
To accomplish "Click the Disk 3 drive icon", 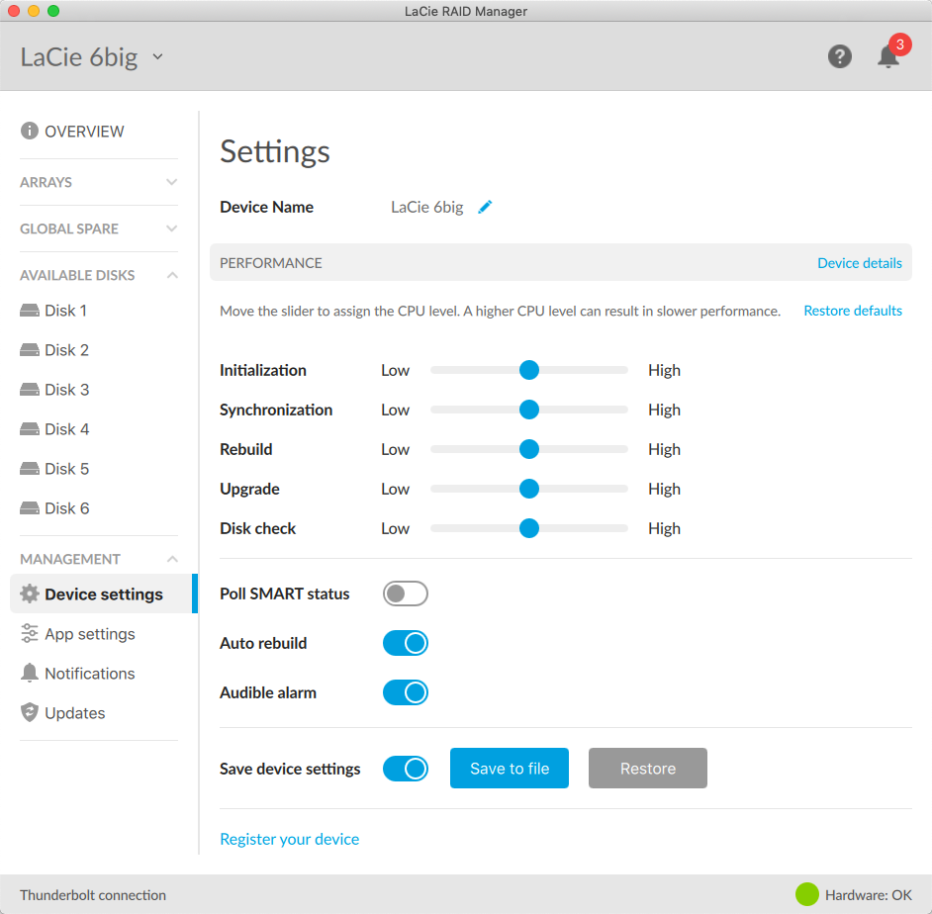I will [x=29, y=389].
